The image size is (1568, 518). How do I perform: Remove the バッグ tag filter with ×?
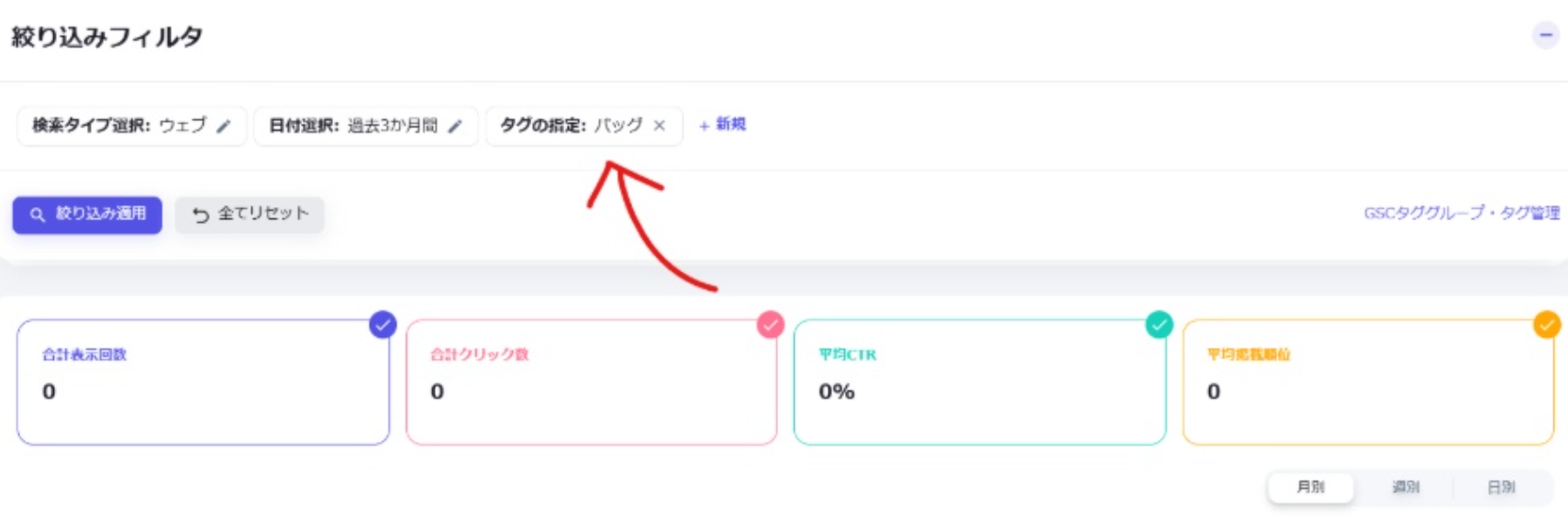(x=659, y=127)
